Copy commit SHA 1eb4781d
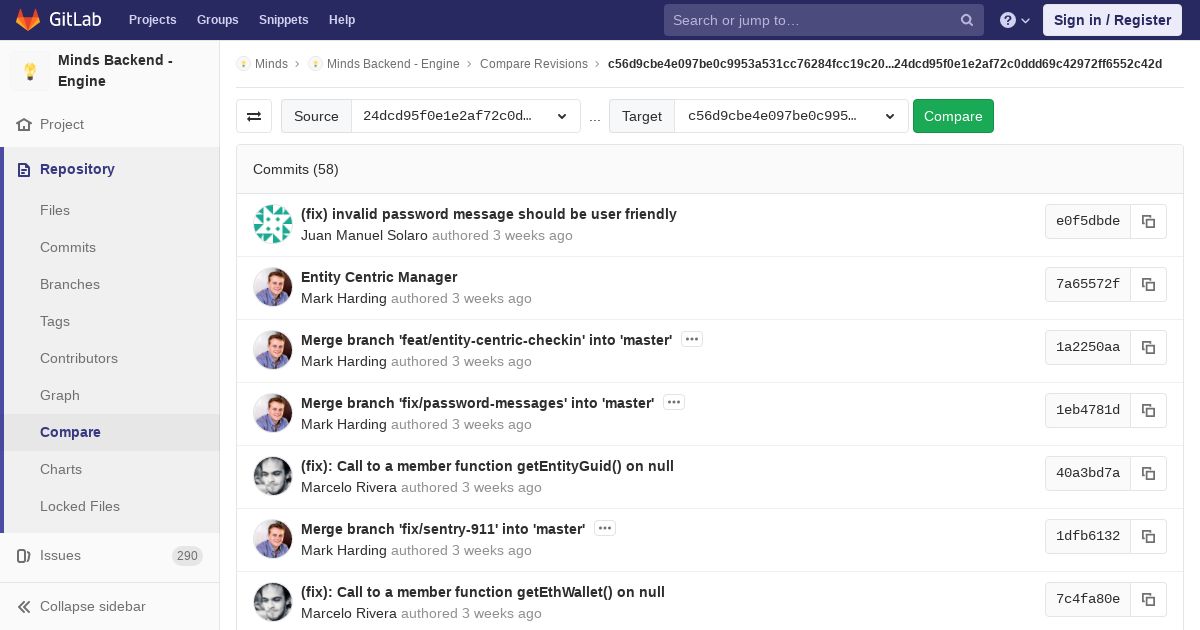Viewport: 1200px width, 630px height. pyautogui.click(x=1148, y=410)
